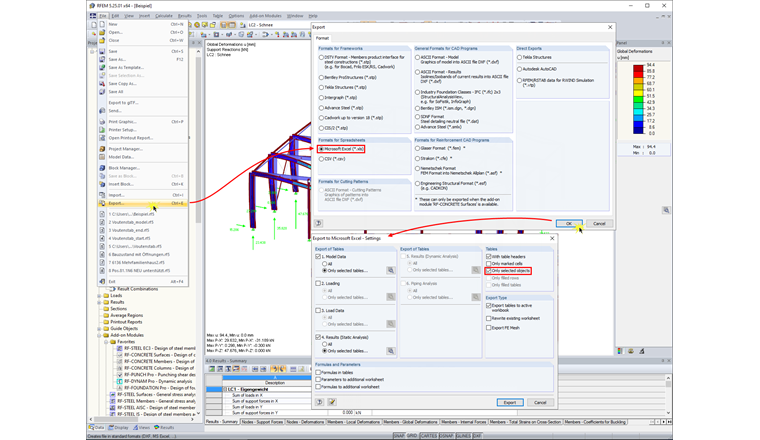Enable 3. Load Data checkbox
Screen dimensions: 760x440
pos(318,310)
